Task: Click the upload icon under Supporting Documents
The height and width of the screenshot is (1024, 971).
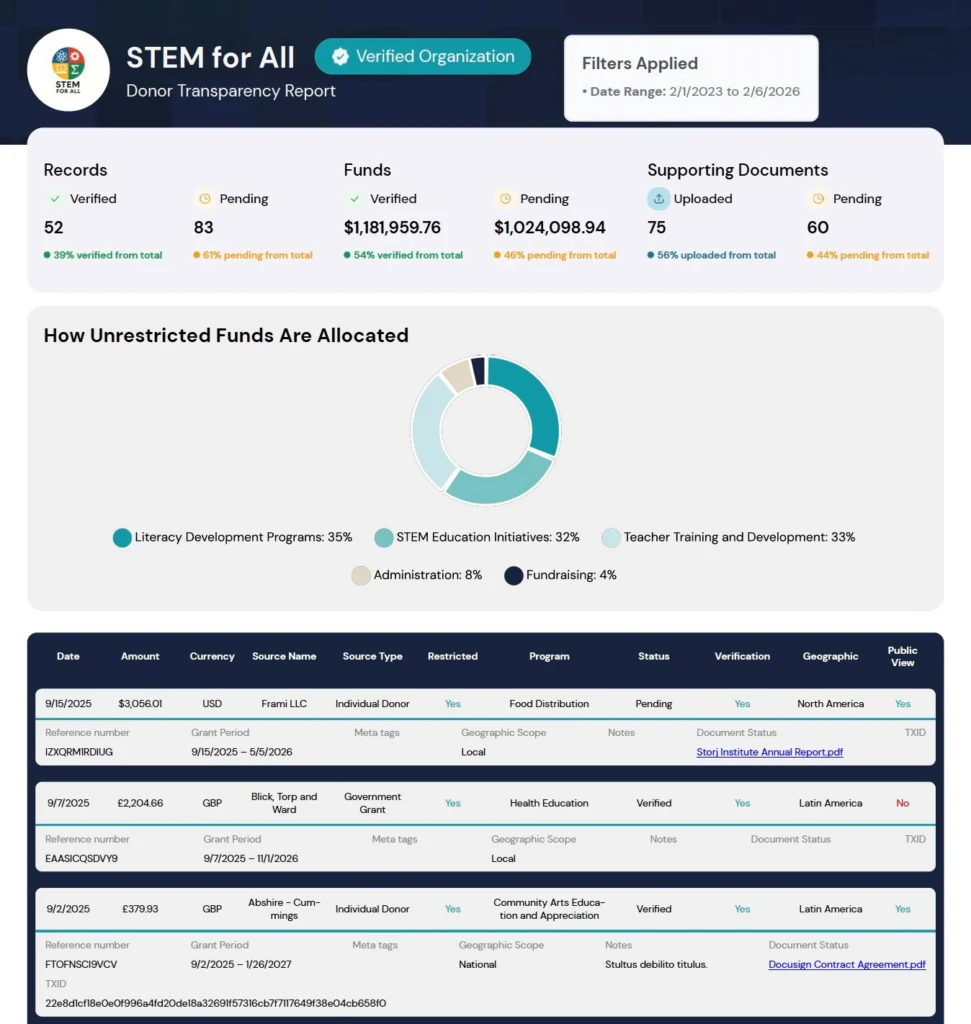Action: [658, 198]
